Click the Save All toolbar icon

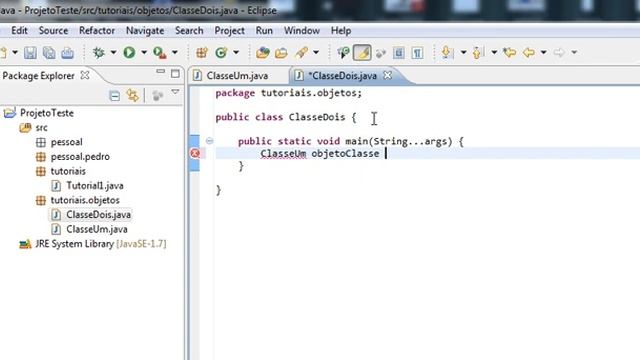[x=49, y=53]
